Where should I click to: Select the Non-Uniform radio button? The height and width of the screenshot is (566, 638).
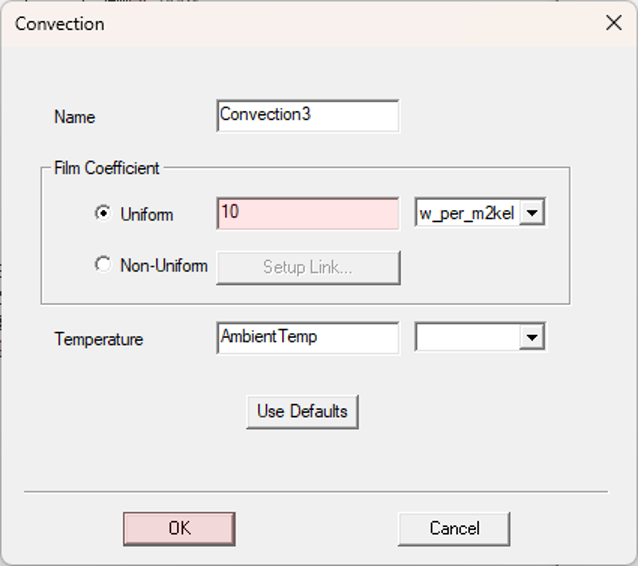[x=103, y=265]
